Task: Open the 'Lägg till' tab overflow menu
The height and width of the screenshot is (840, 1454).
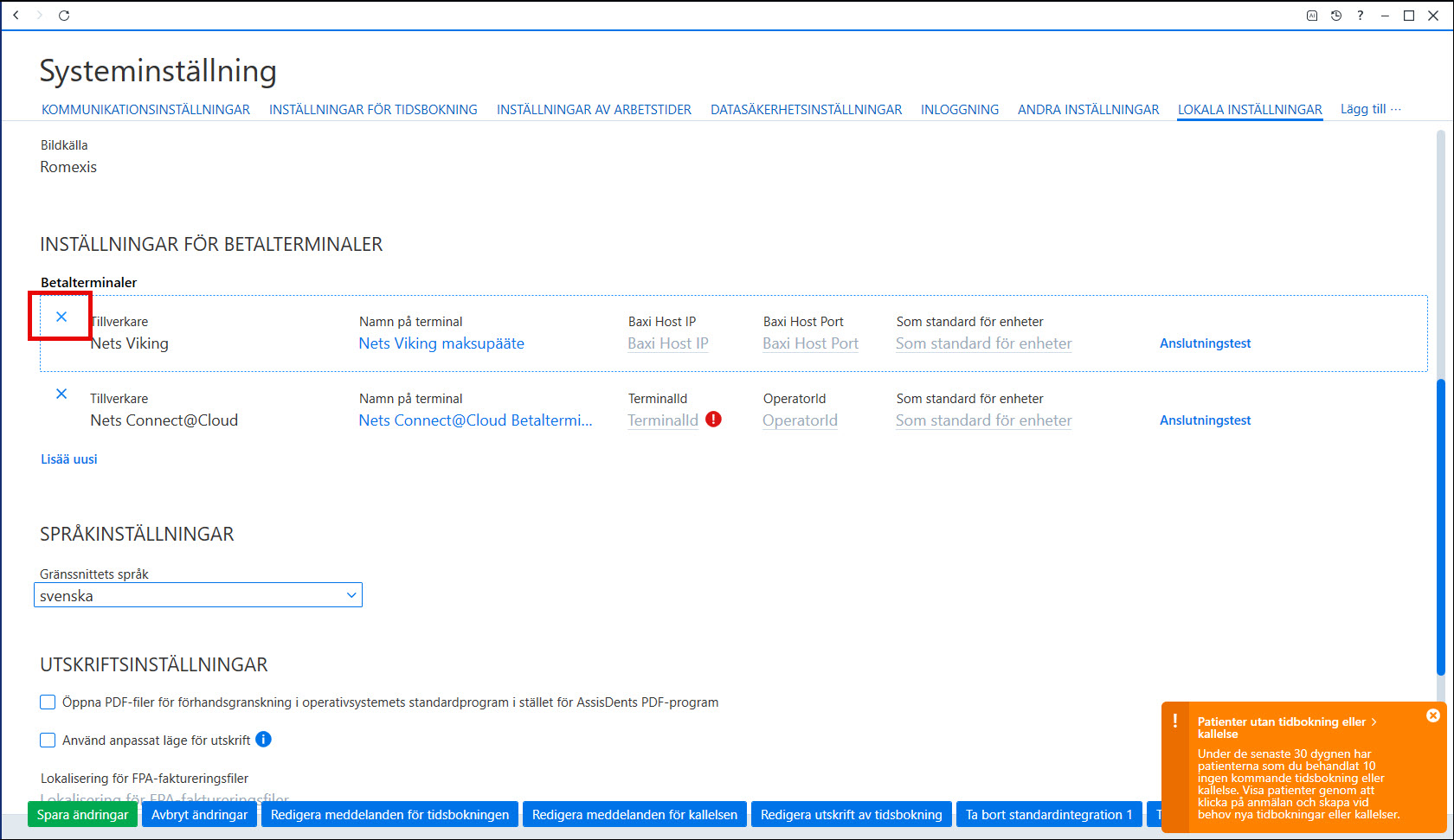Action: click(x=1371, y=109)
